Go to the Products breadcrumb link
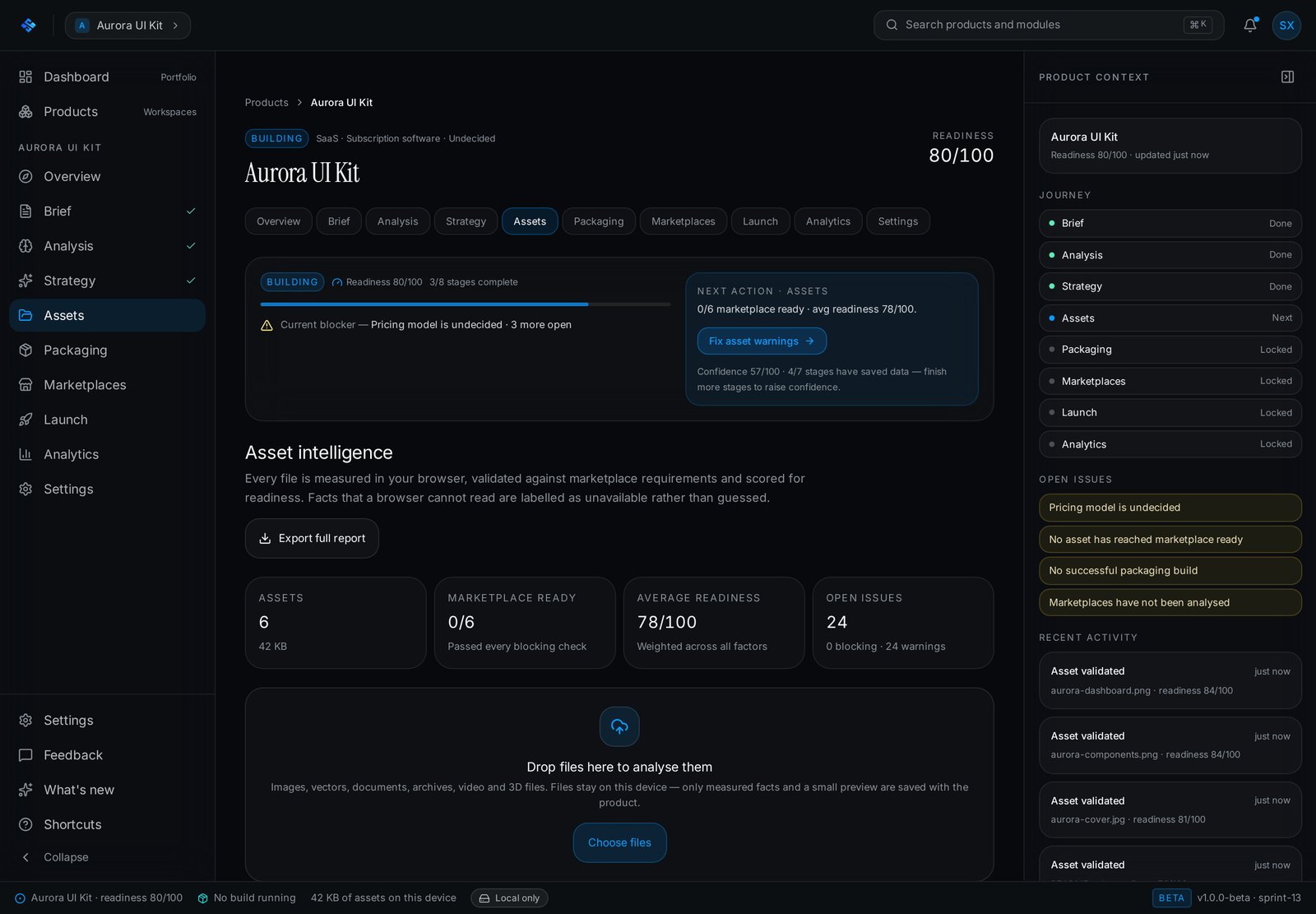The height and width of the screenshot is (914, 1316). click(266, 103)
